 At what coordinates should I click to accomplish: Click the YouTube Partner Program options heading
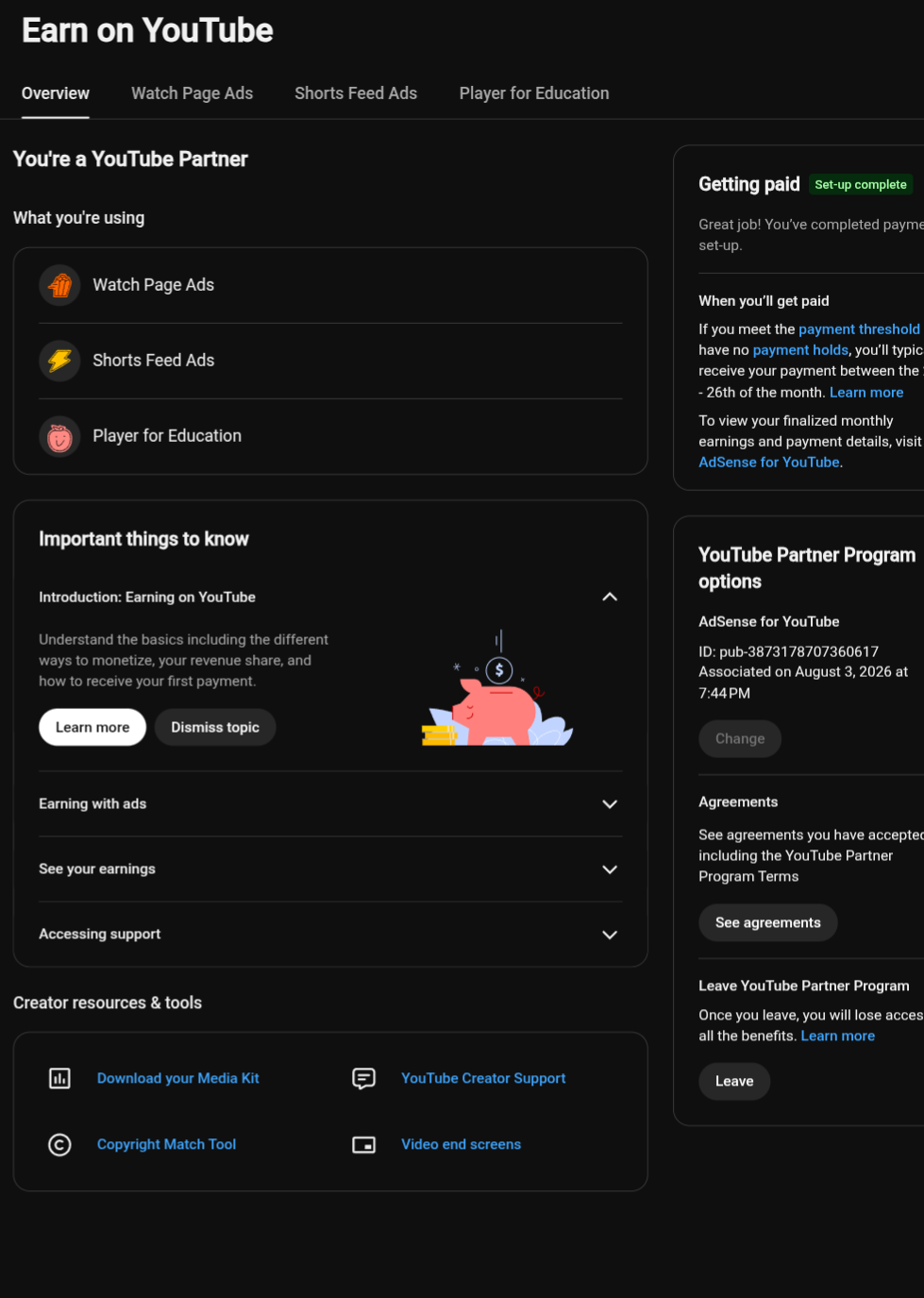pos(807,568)
